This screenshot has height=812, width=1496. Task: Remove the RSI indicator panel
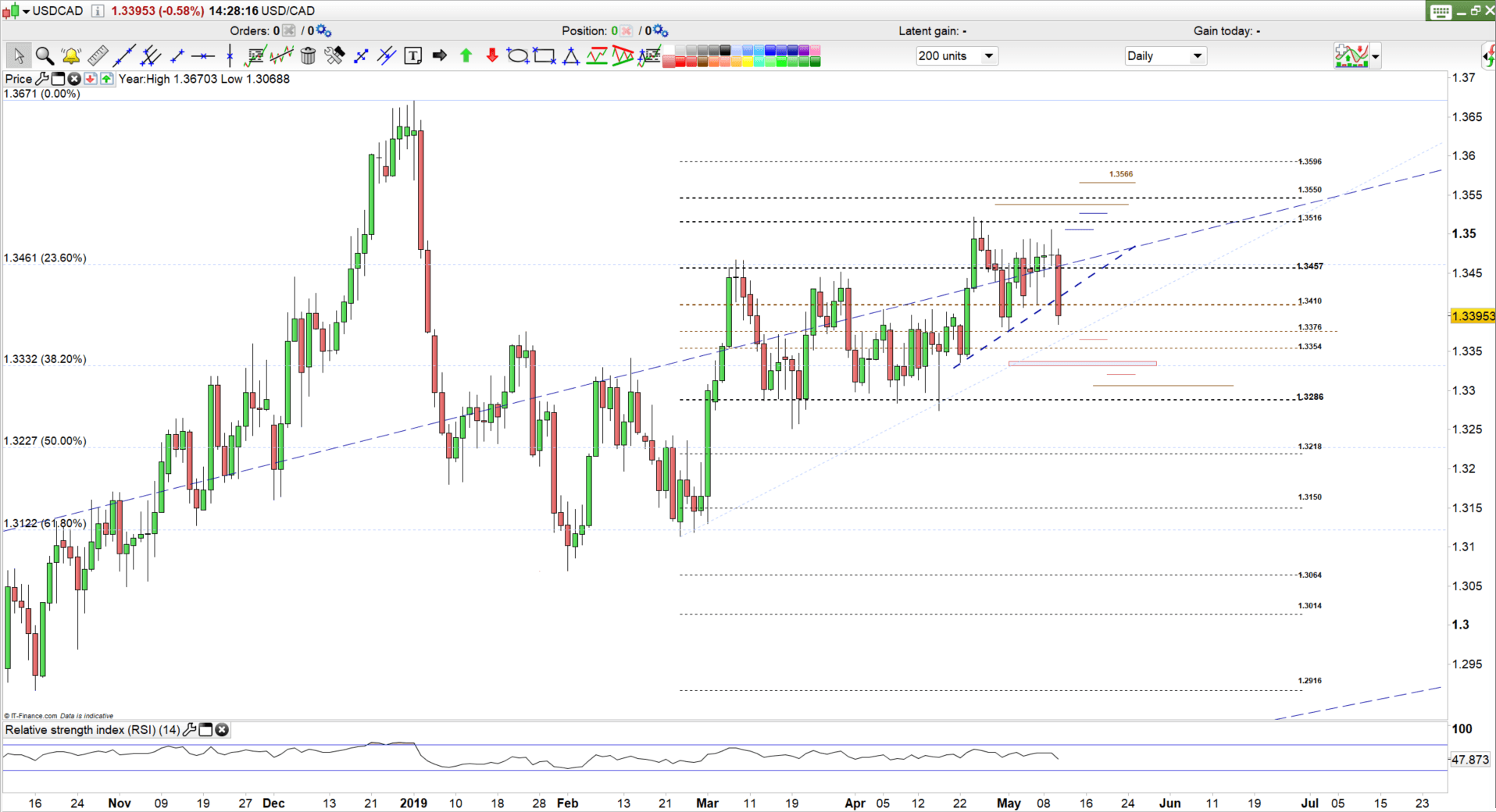click(x=222, y=730)
